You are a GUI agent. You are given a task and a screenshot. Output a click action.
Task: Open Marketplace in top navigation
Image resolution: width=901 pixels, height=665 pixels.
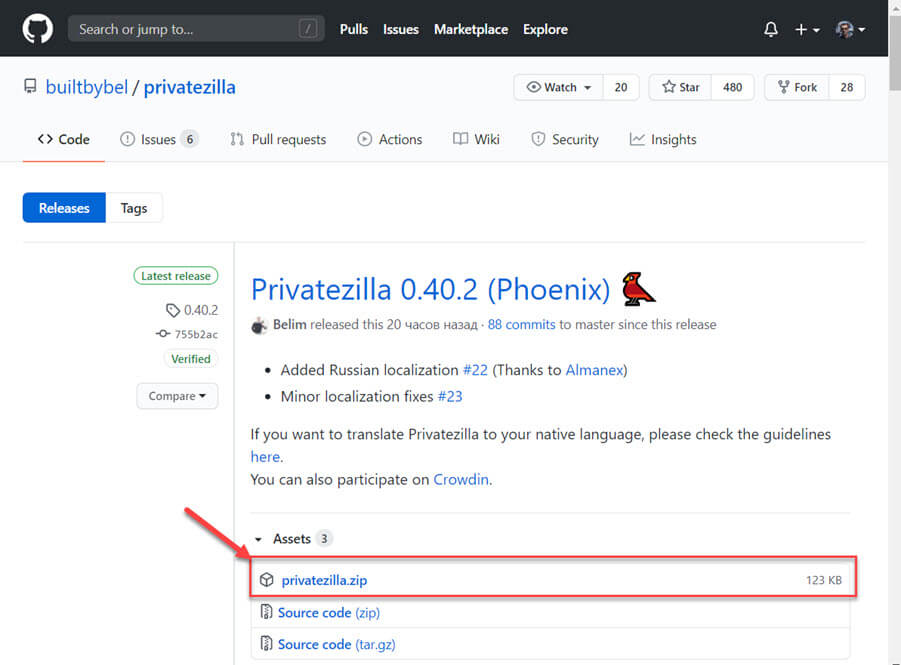(x=471, y=29)
